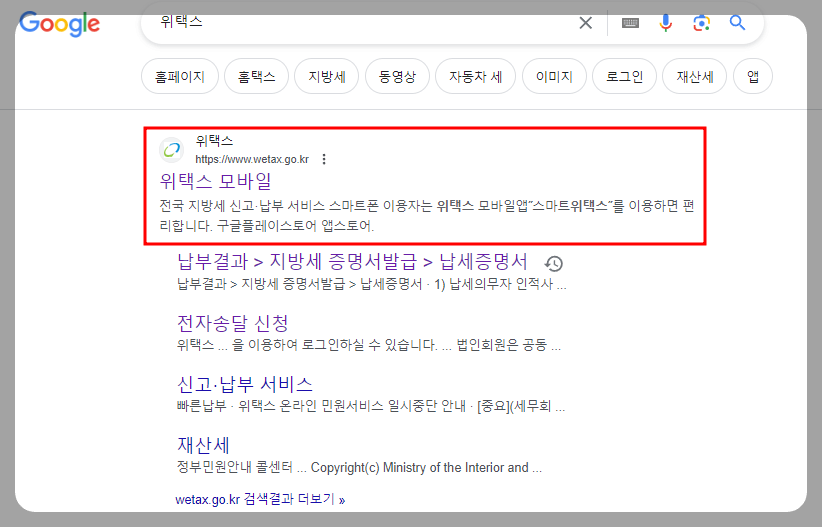The width and height of the screenshot is (822, 527).
Task: Select the 동영상 filter chip
Action: [397, 77]
